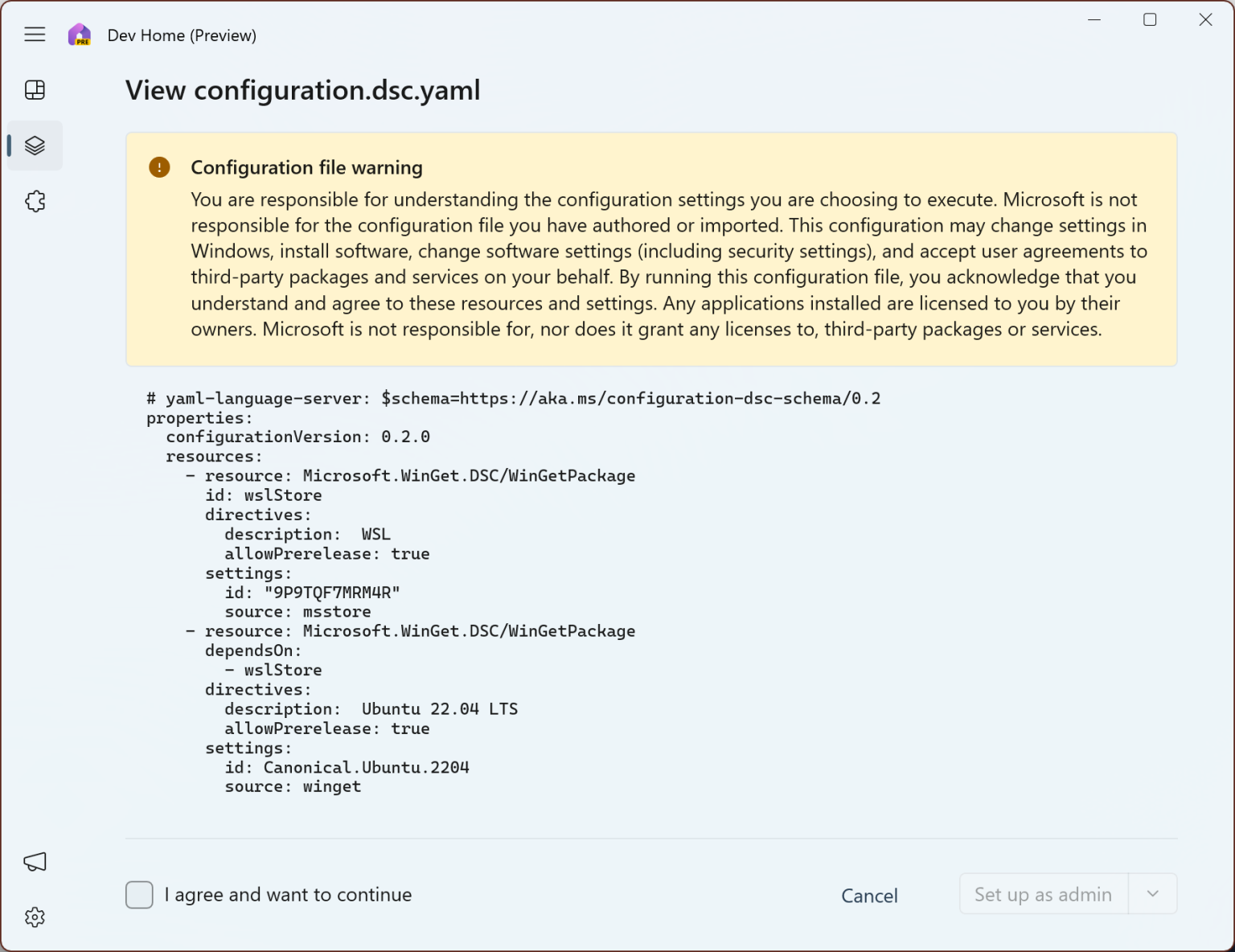Click the Dev Home app logo
This screenshot has height=952, width=1235.
tap(79, 34)
